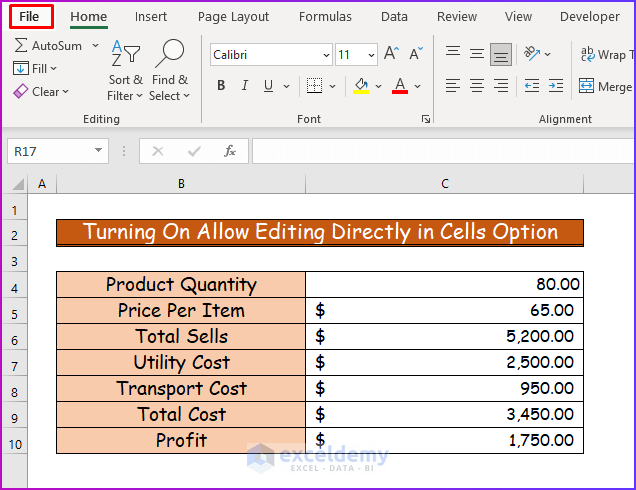
Task: Expand the AutoSum dropdown arrow
Action: coord(95,45)
